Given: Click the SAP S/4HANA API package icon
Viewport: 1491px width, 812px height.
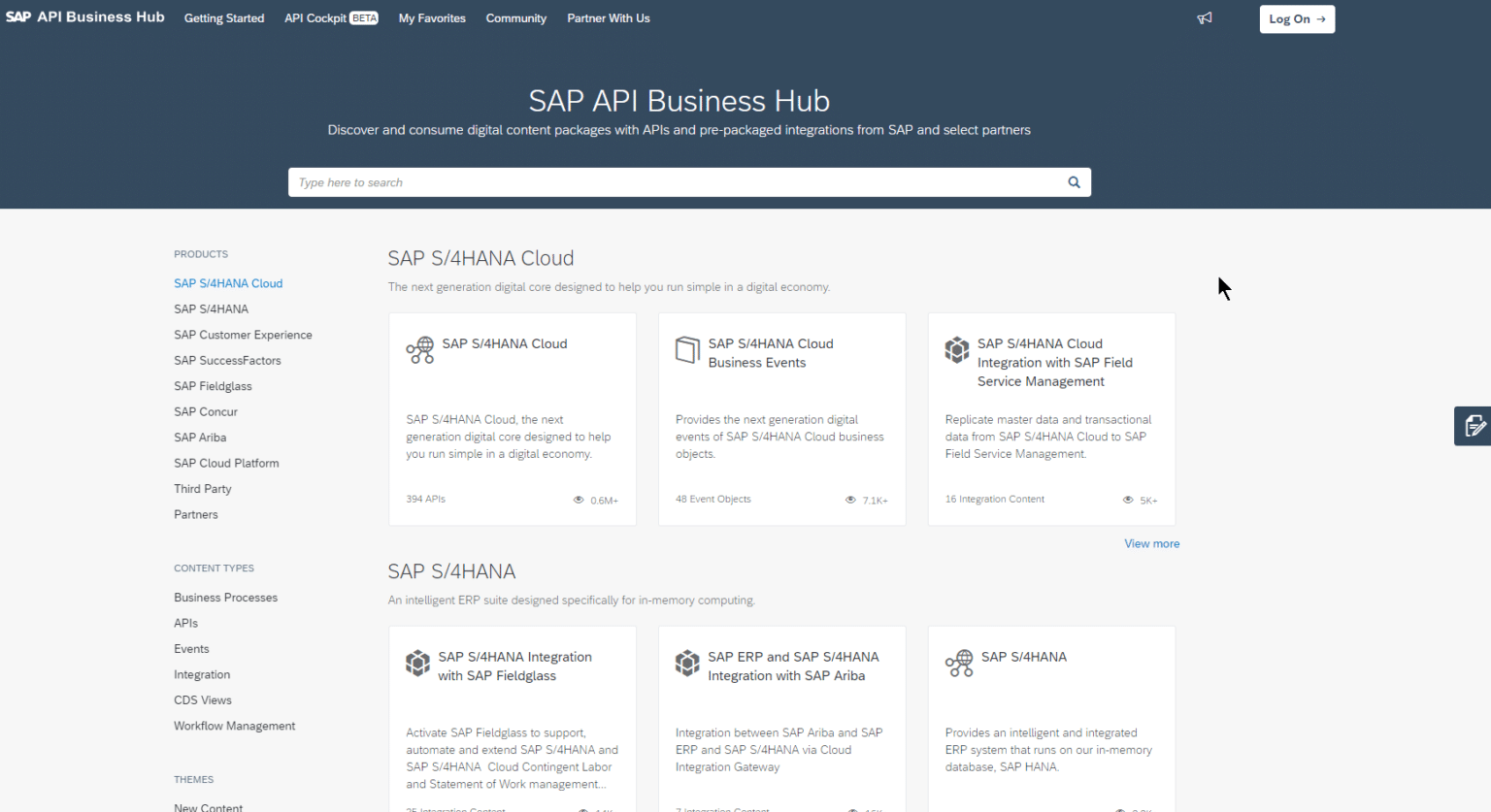Looking at the screenshot, I should click(959, 664).
